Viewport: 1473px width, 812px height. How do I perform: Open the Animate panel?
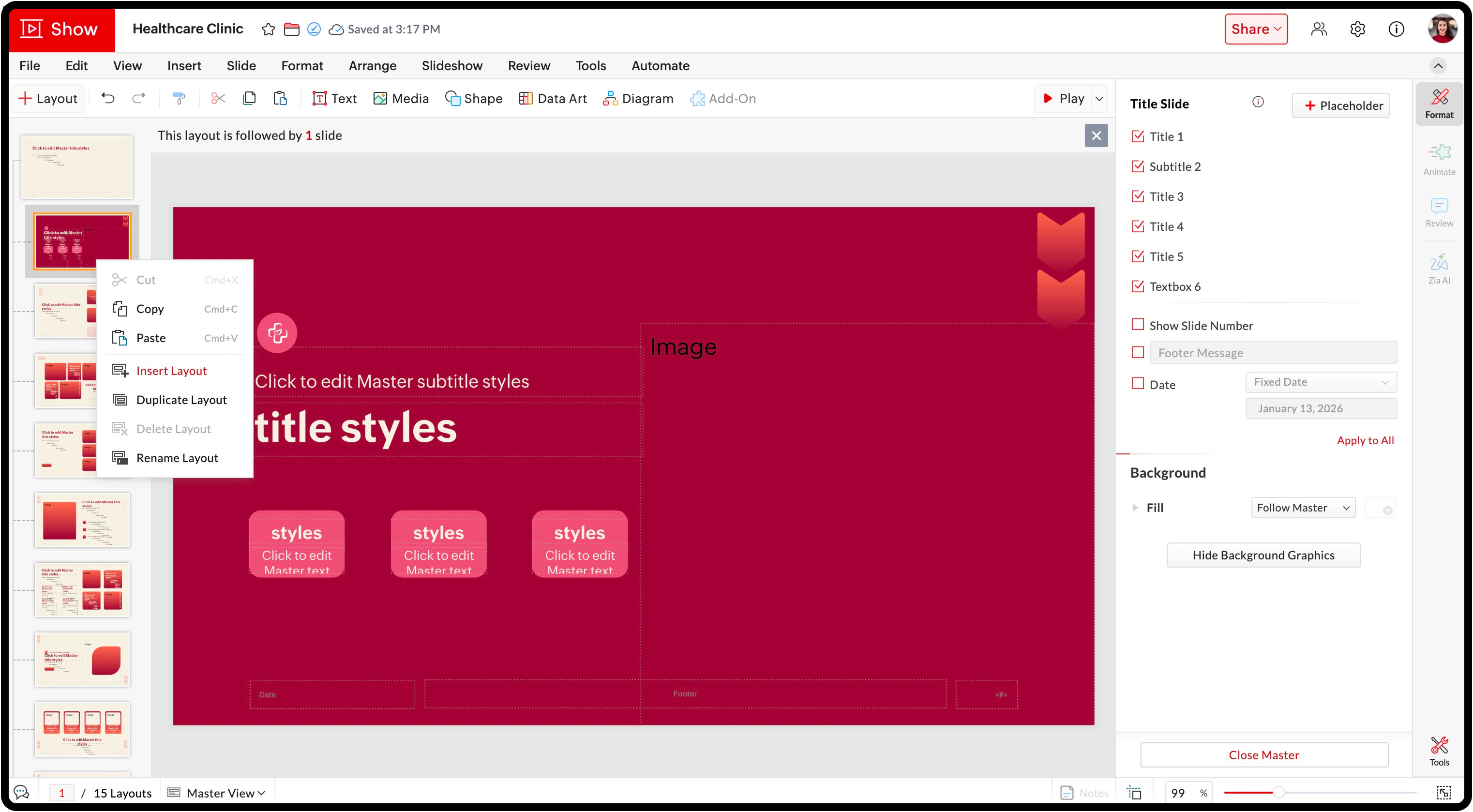(1439, 160)
